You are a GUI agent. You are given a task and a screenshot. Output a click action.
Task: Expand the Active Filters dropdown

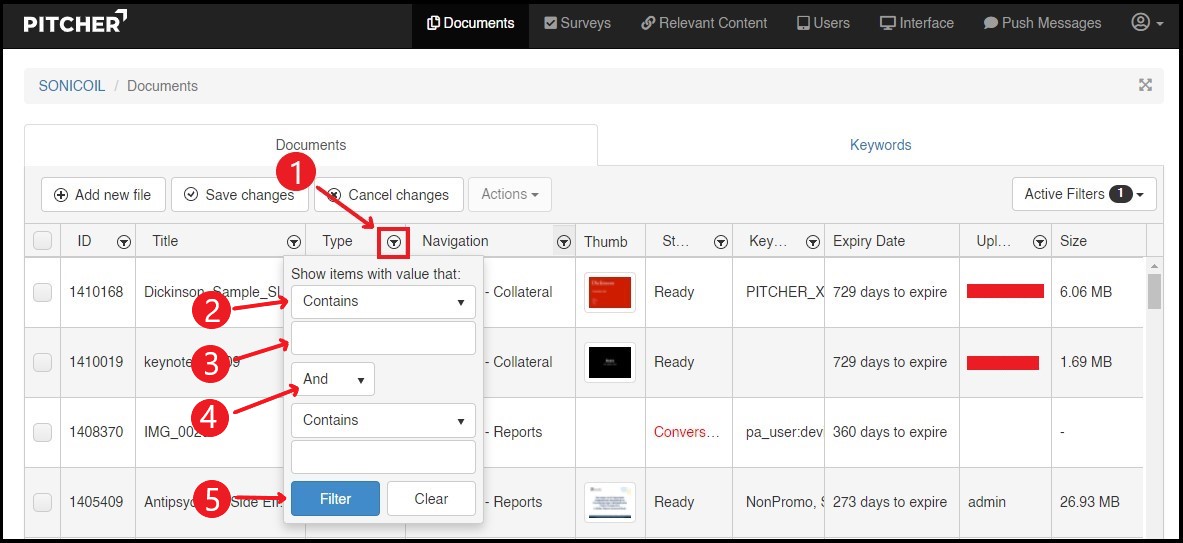point(1084,194)
